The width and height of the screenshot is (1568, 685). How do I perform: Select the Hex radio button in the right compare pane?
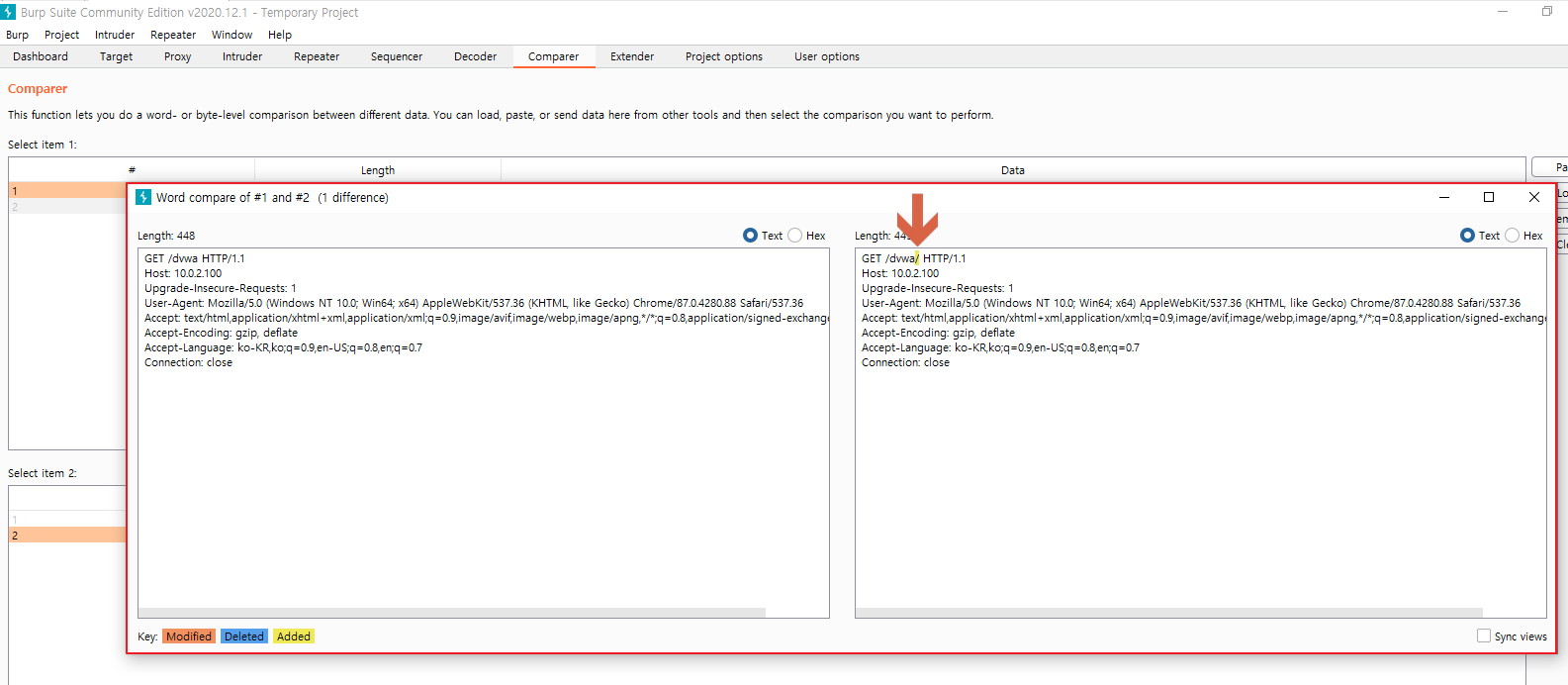click(1512, 236)
